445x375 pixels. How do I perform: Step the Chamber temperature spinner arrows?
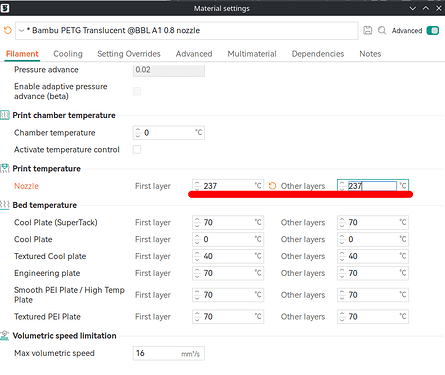(138, 133)
